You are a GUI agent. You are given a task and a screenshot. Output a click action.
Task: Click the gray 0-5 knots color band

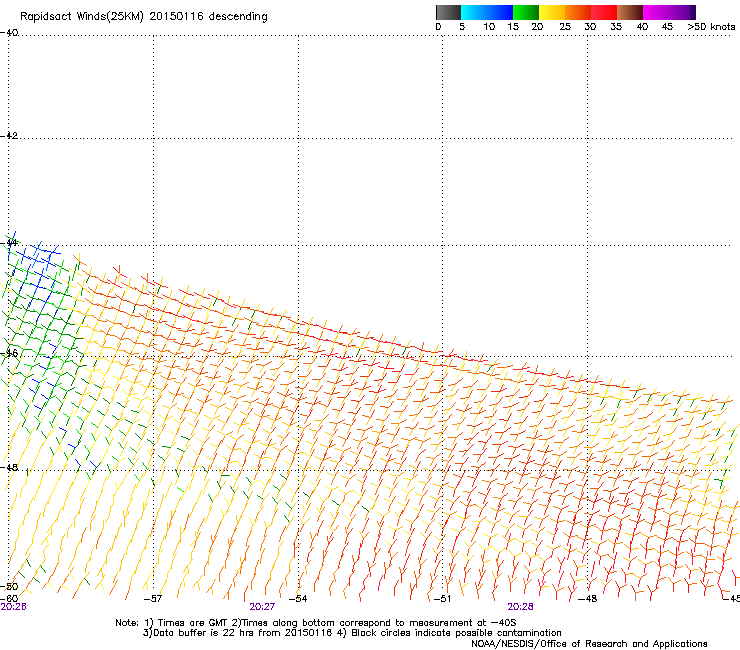click(x=448, y=12)
